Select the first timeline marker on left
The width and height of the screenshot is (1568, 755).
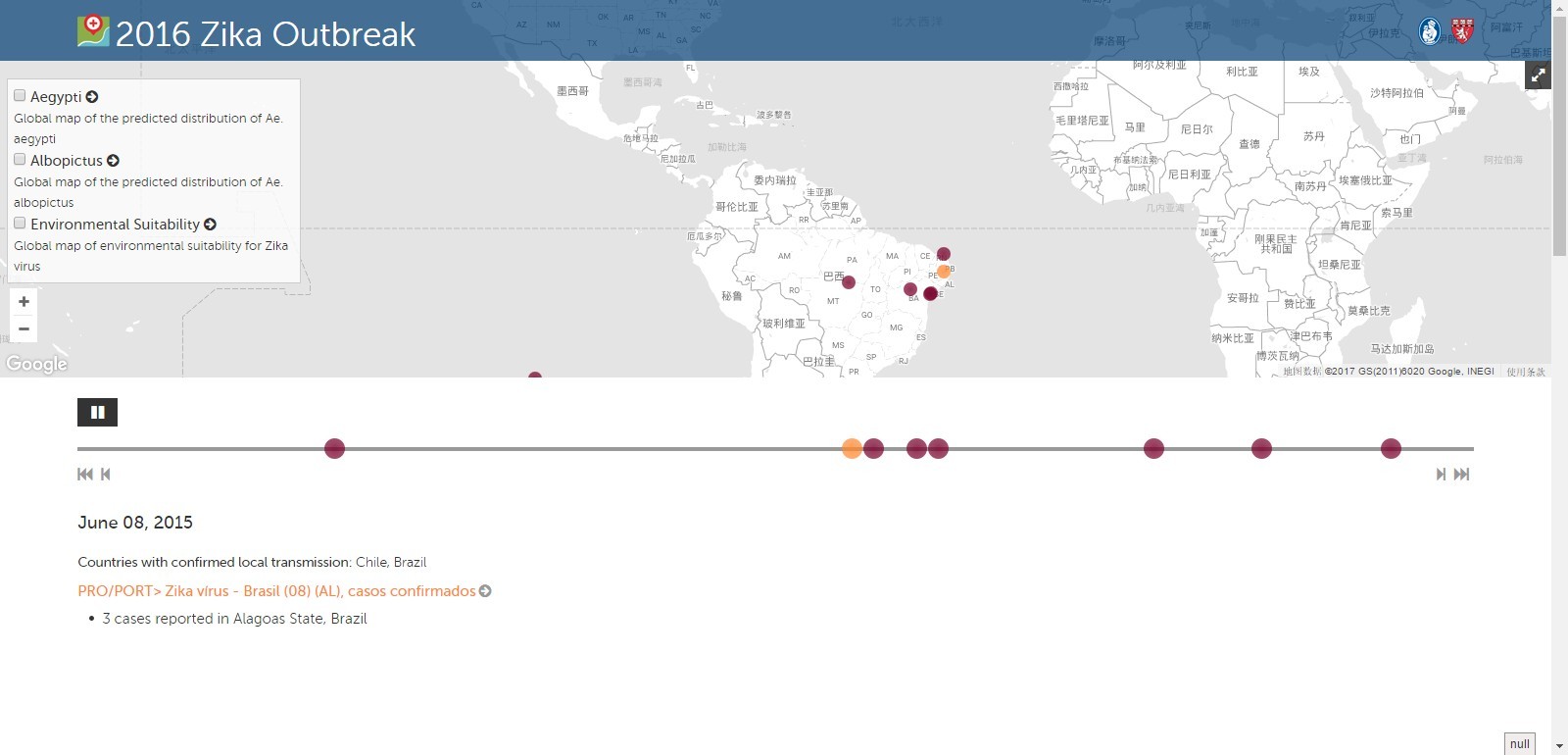pyautogui.click(x=334, y=449)
